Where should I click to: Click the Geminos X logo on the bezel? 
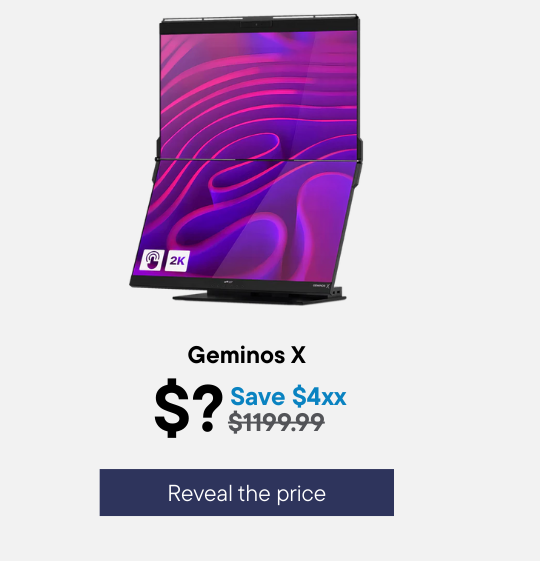[x=321, y=286]
